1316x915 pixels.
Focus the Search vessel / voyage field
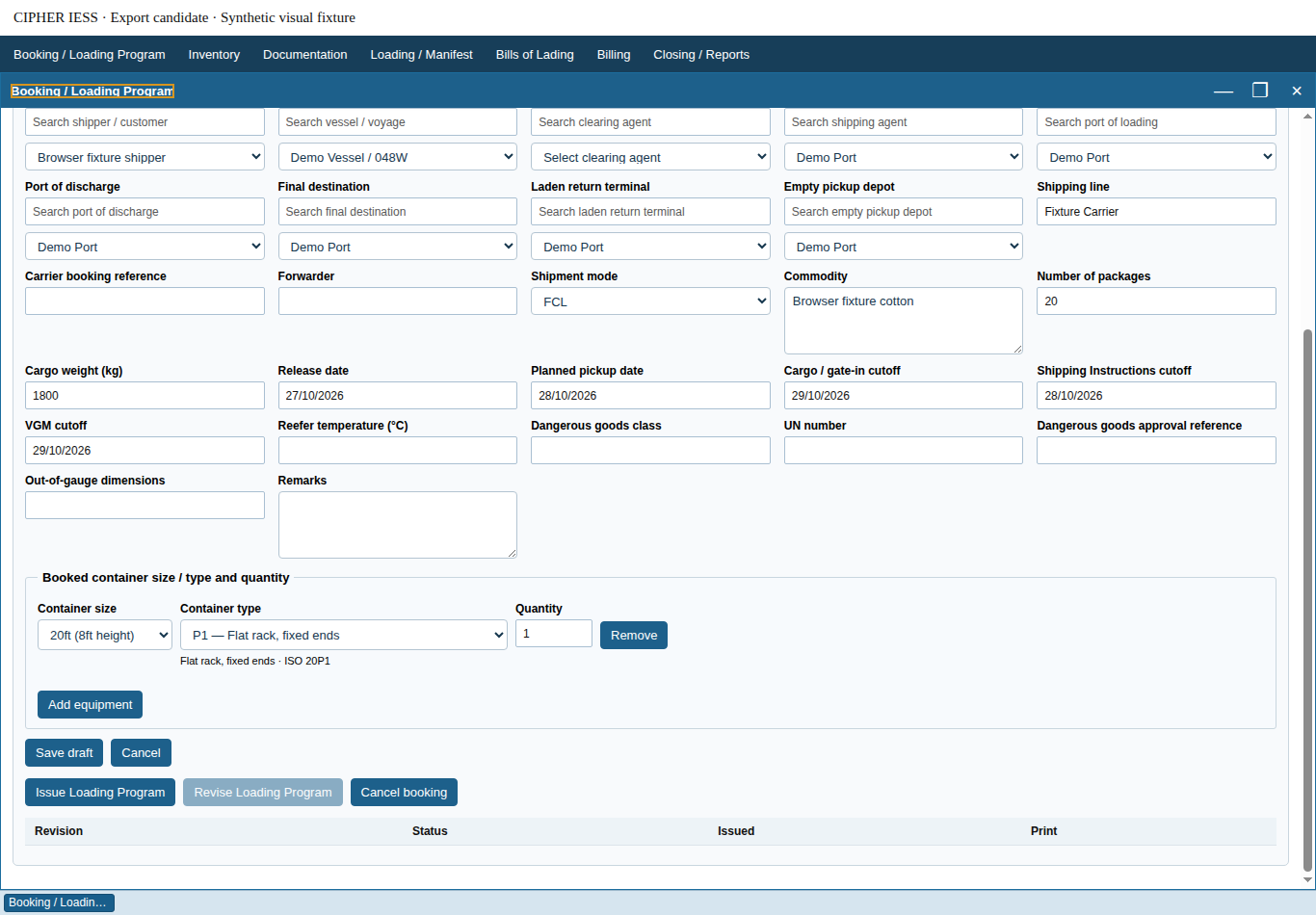click(398, 122)
